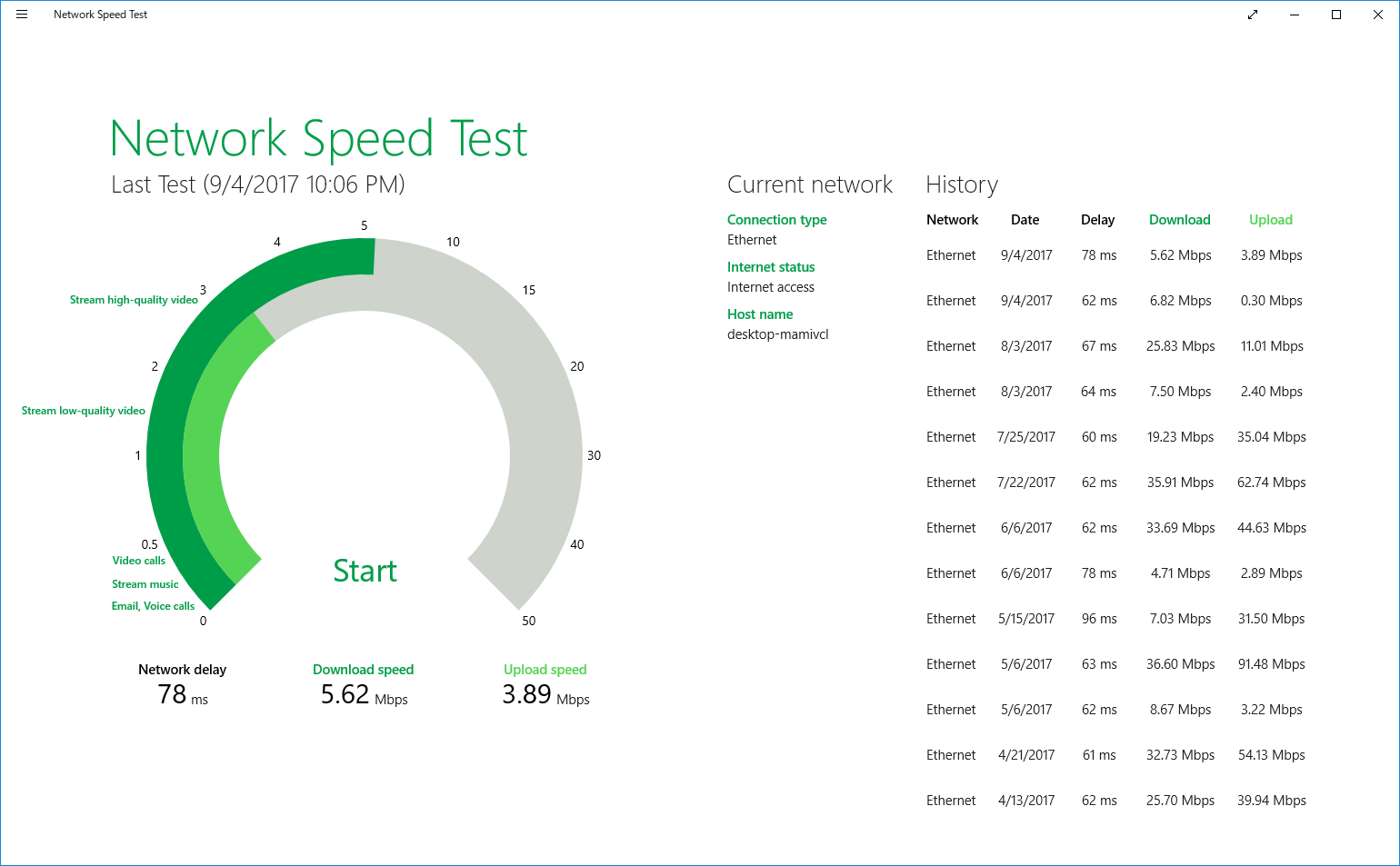Click the Network delay 78 ms value

[x=183, y=695]
